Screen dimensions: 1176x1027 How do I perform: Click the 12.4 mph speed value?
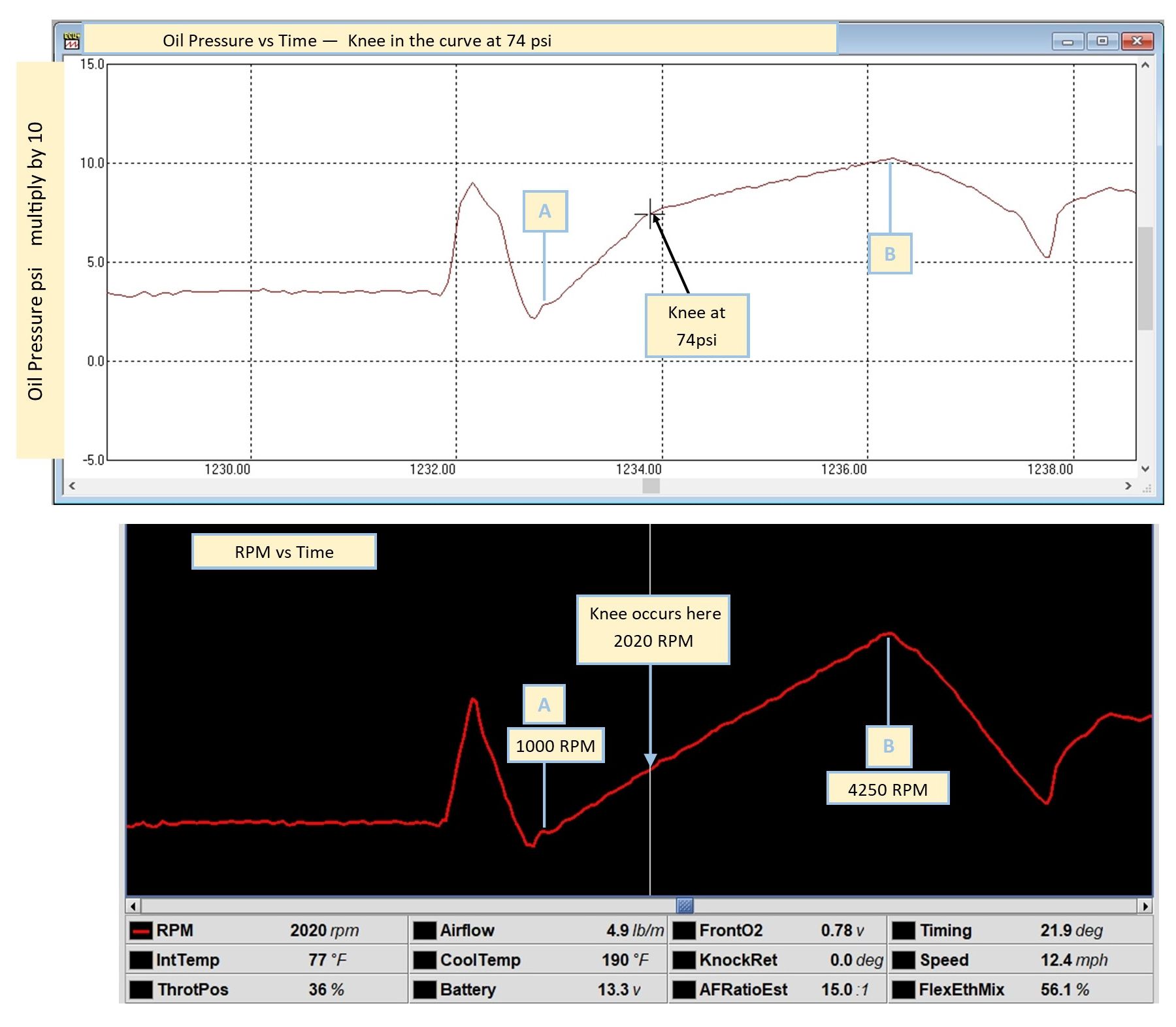coord(1074,960)
